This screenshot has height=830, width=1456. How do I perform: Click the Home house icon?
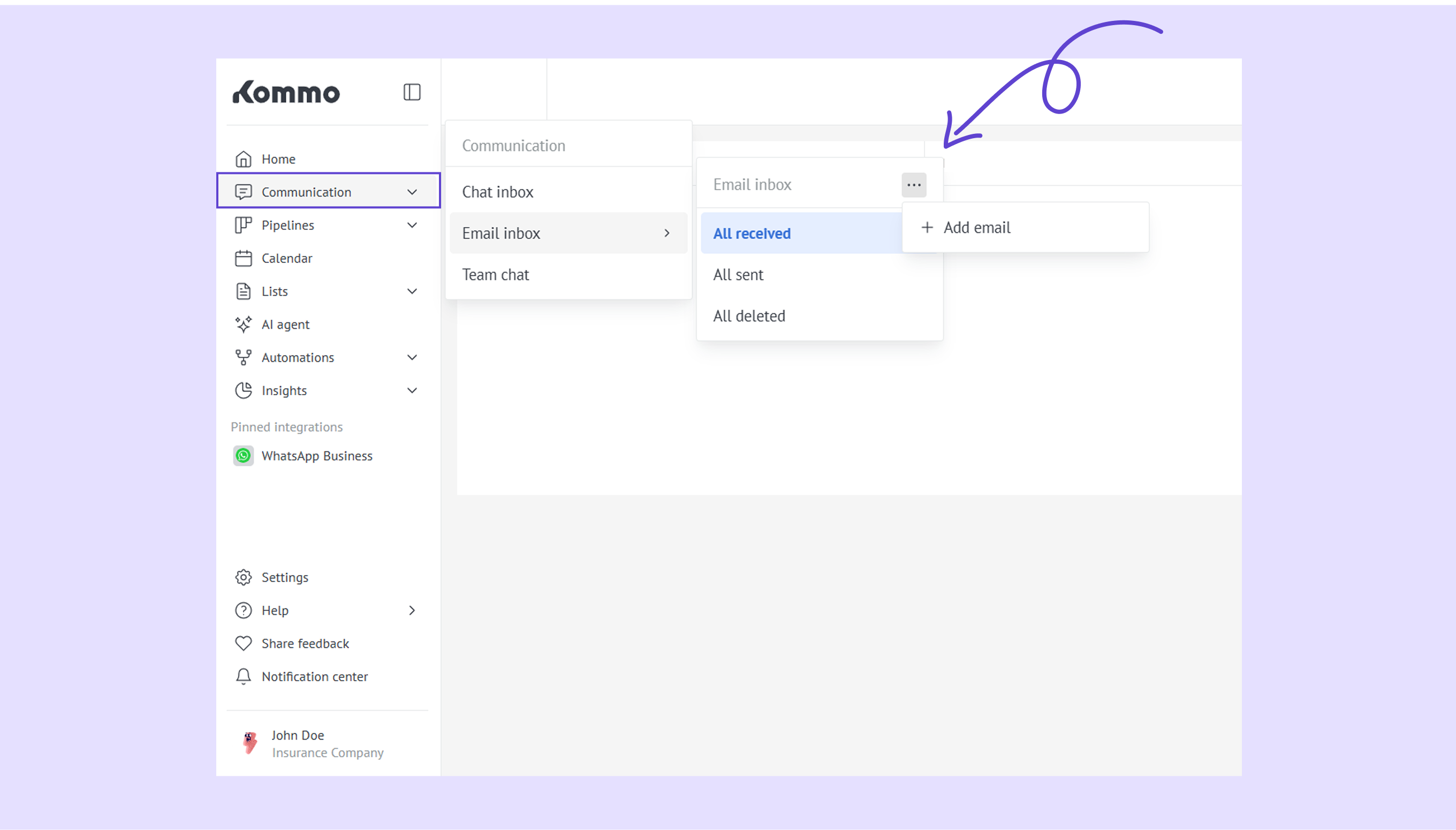coord(244,159)
